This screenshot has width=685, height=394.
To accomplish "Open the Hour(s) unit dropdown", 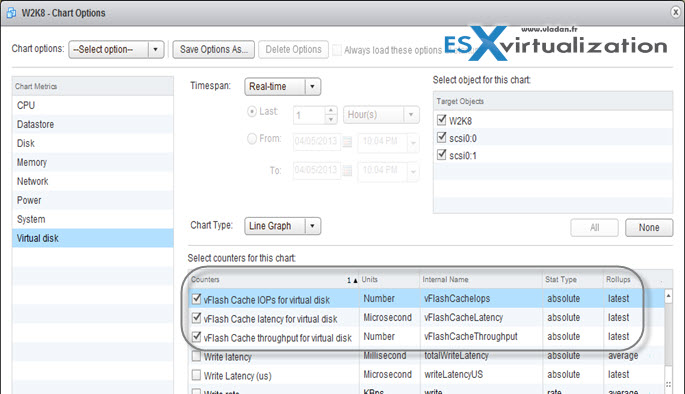I will [381, 115].
